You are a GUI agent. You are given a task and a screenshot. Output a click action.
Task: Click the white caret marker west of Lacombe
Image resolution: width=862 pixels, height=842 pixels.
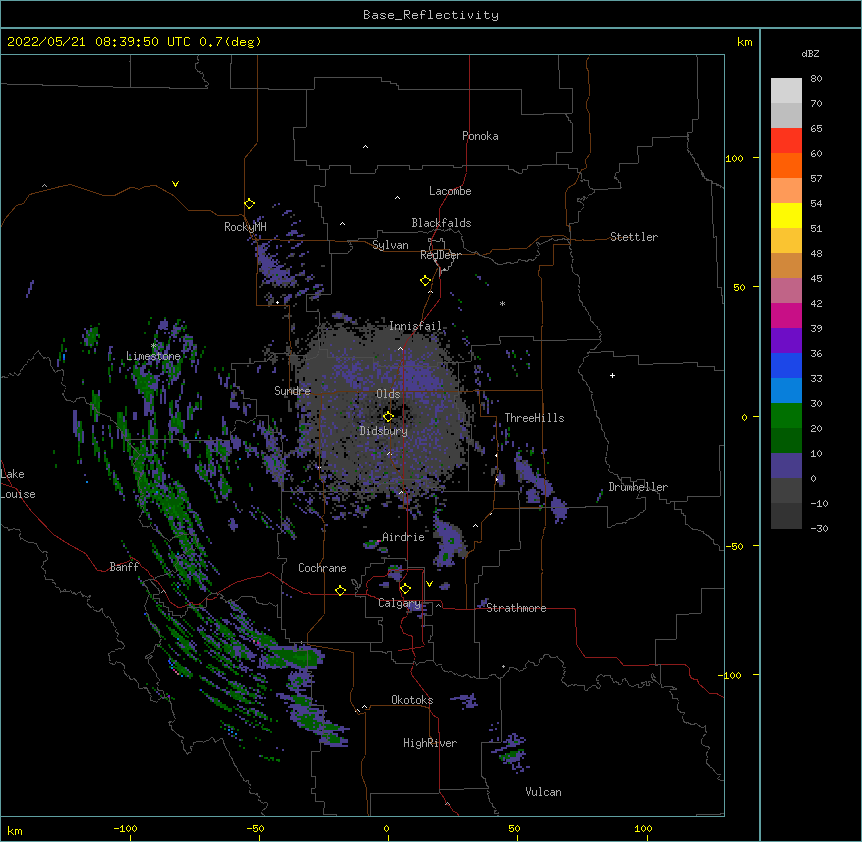[397, 197]
